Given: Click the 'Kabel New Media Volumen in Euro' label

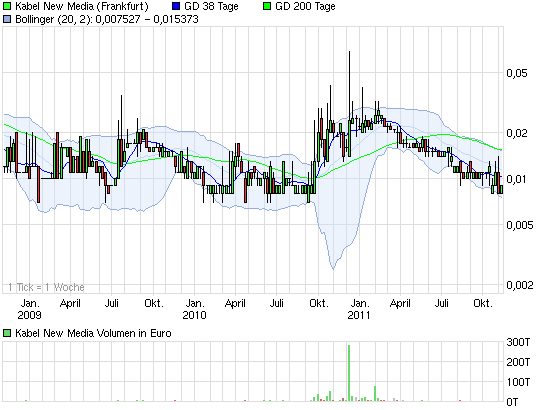Looking at the screenshot, I should tap(93, 333).
